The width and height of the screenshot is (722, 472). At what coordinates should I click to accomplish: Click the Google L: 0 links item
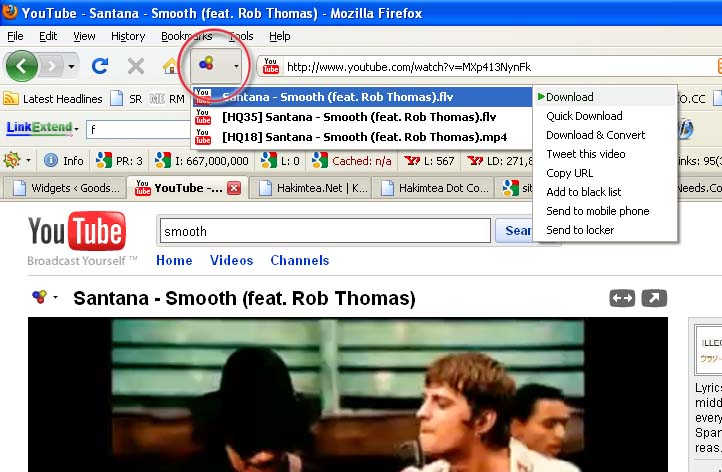click(280, 161)
